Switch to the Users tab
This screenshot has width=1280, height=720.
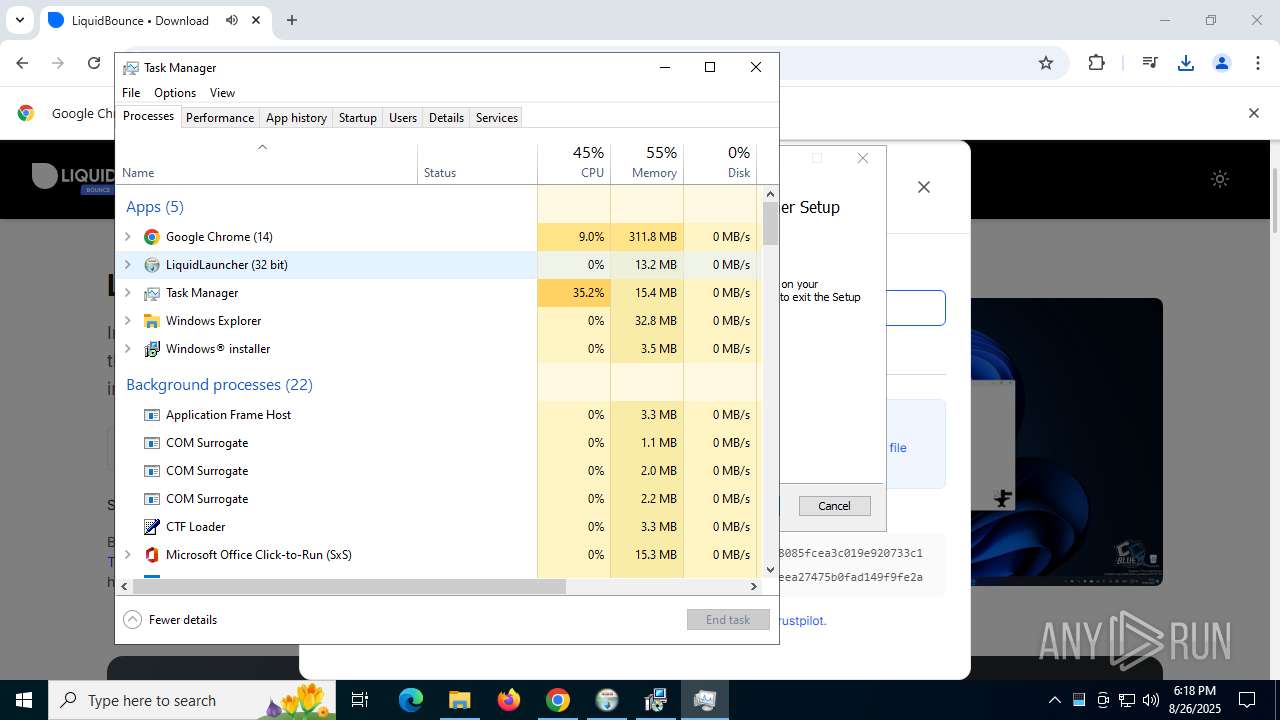[403, 118]
